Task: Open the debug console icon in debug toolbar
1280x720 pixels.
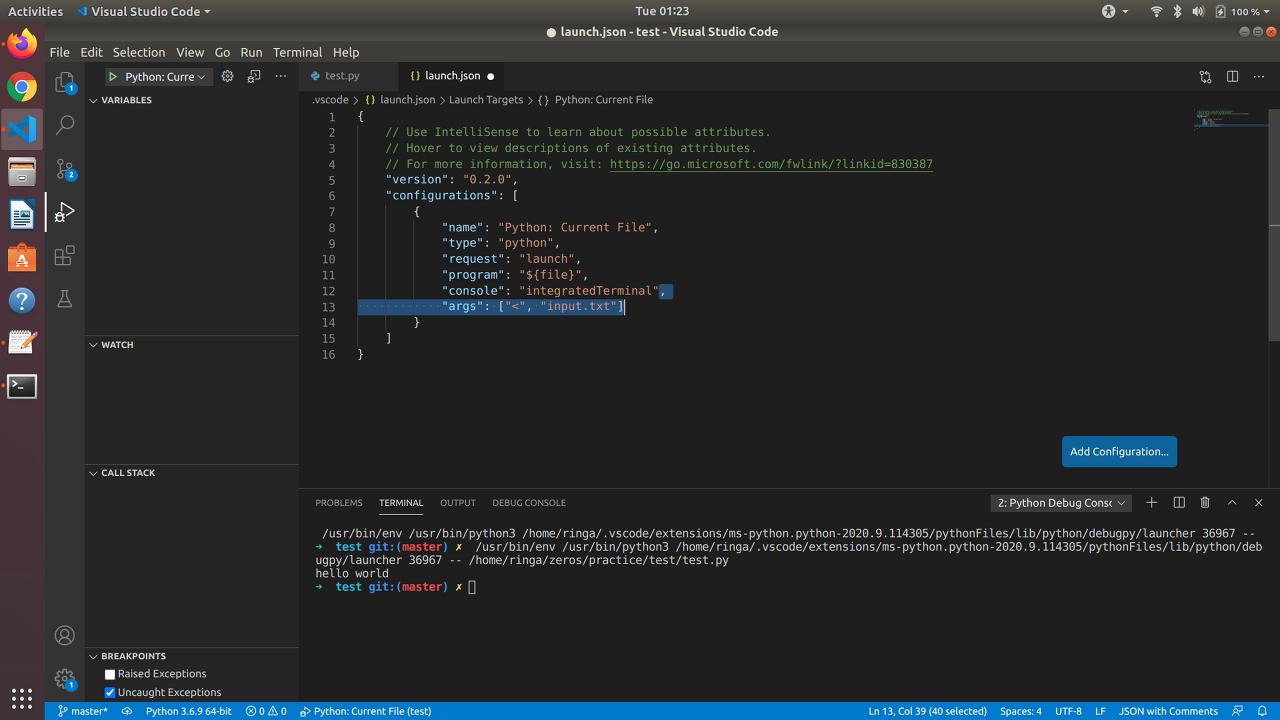Action: tap(254, 76)
